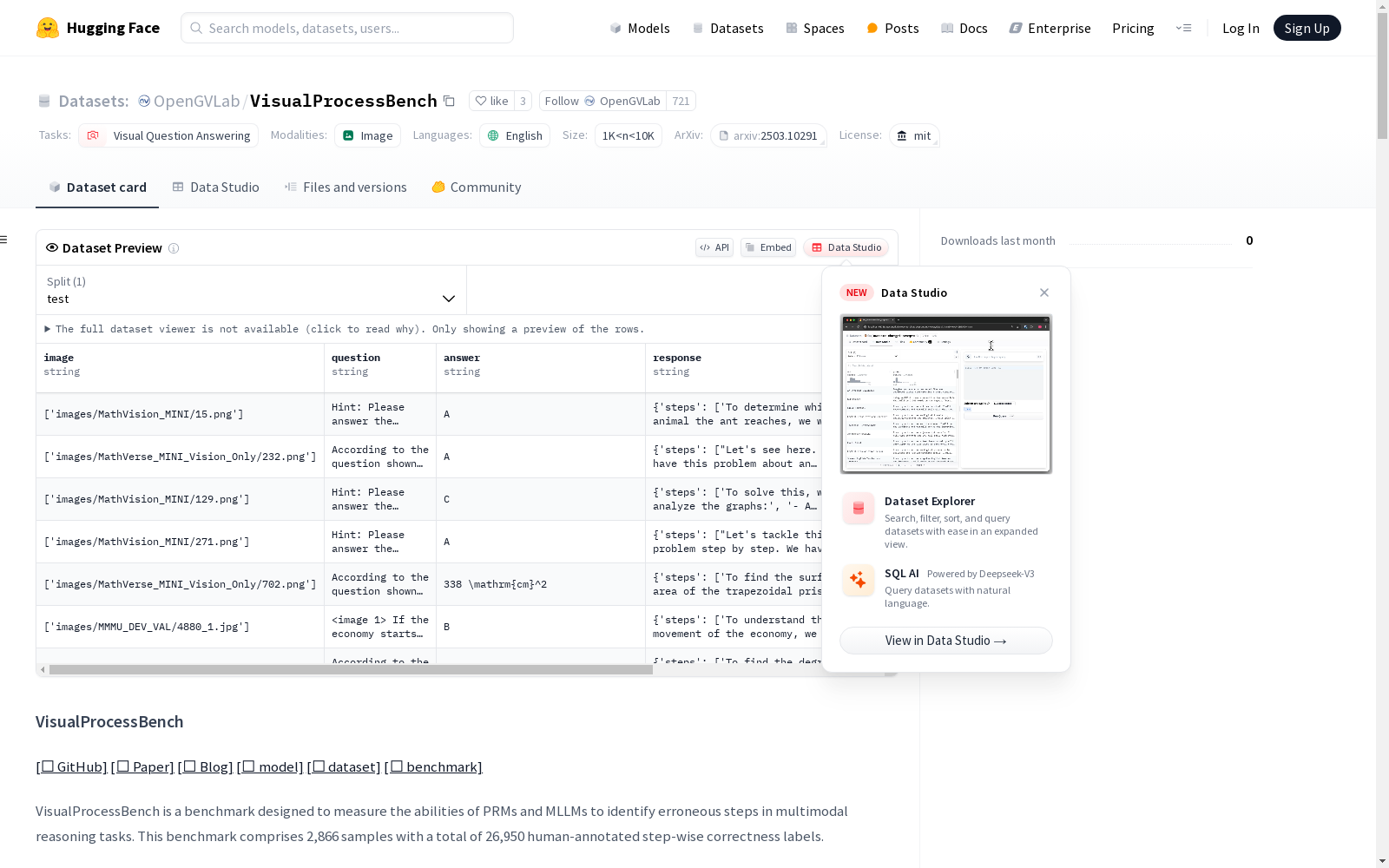Click the Log In link
The image size is (1389, 868).
1241,28
